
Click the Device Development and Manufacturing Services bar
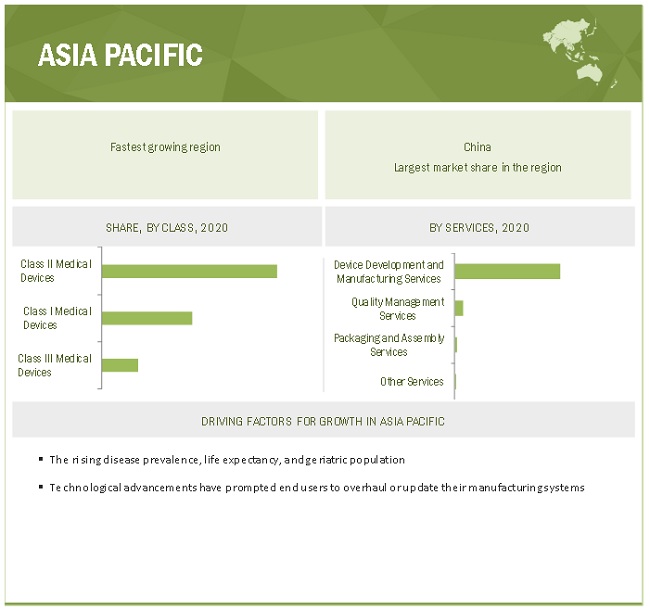click(x=507, y=271)
